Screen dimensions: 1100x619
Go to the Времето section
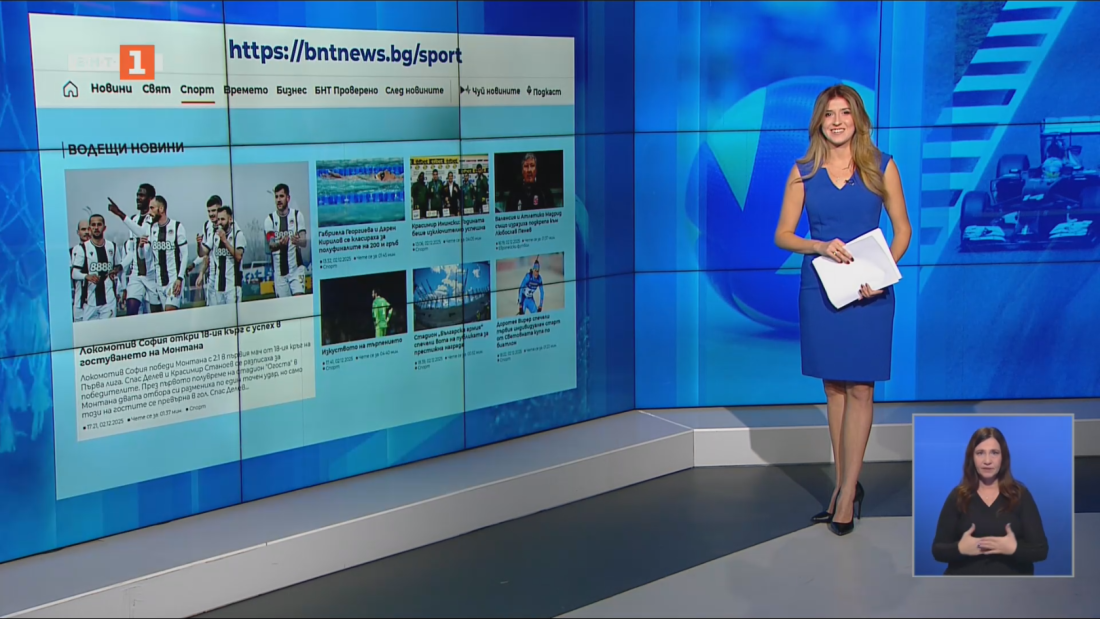pyautogui.click(x=245, y=90)
